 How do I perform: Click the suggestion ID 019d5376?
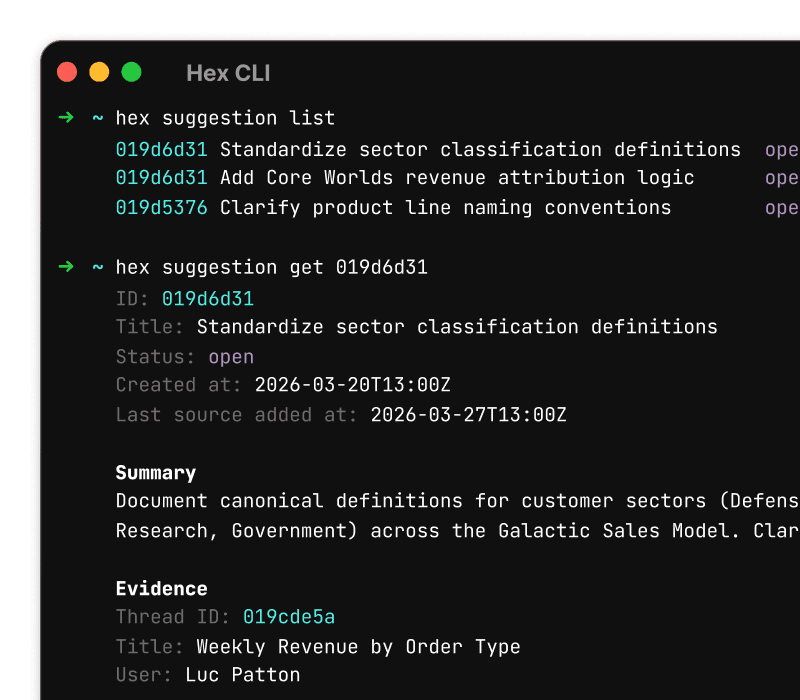[161, 208]
